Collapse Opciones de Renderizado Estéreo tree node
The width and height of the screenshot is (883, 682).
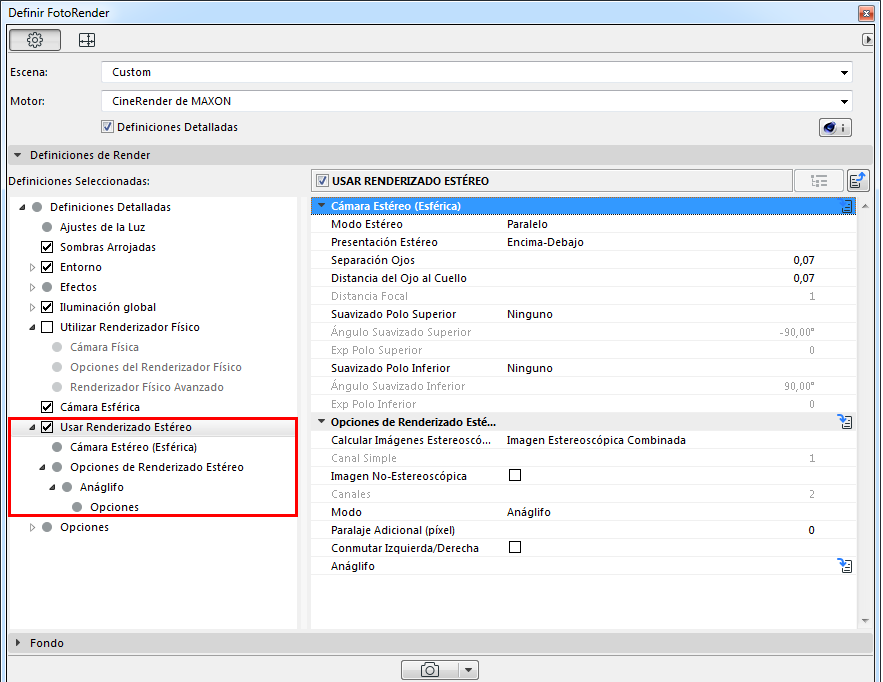coord(42,467)
